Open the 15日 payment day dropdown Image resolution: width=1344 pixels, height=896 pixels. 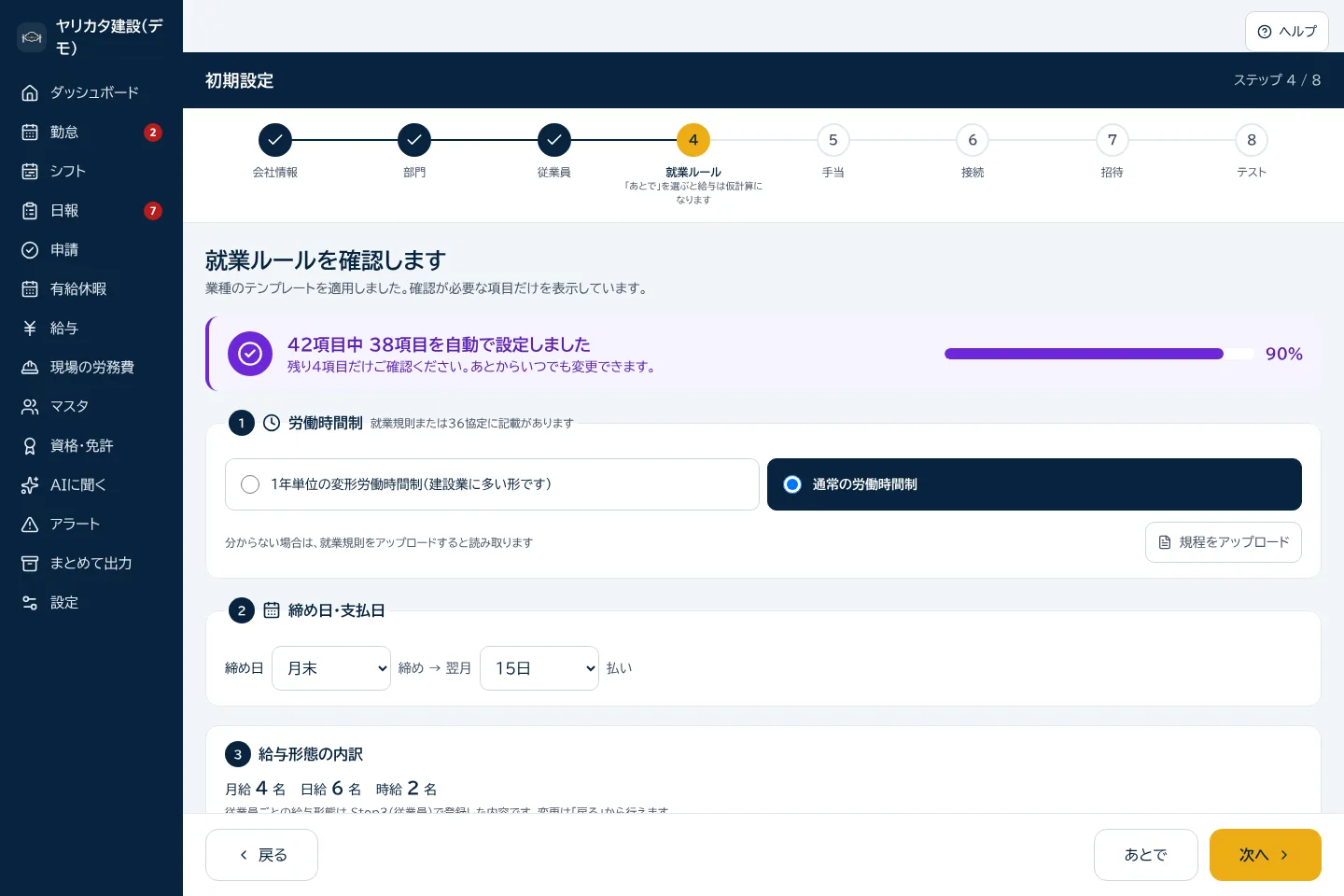tap(539, 668)
